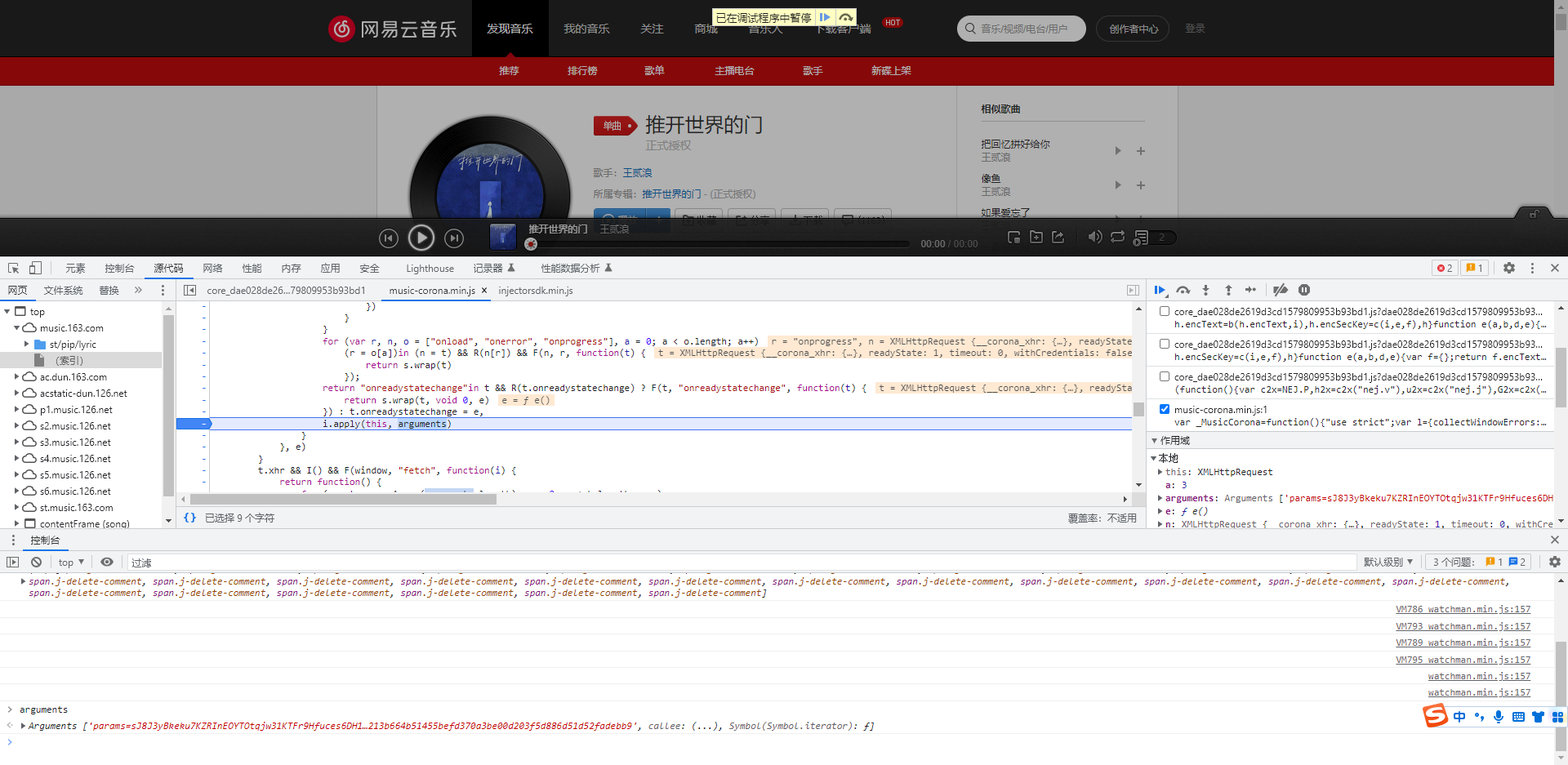Enable the breakpoint at (function(){var c2x=NEJ.P

coord(1165,376)
